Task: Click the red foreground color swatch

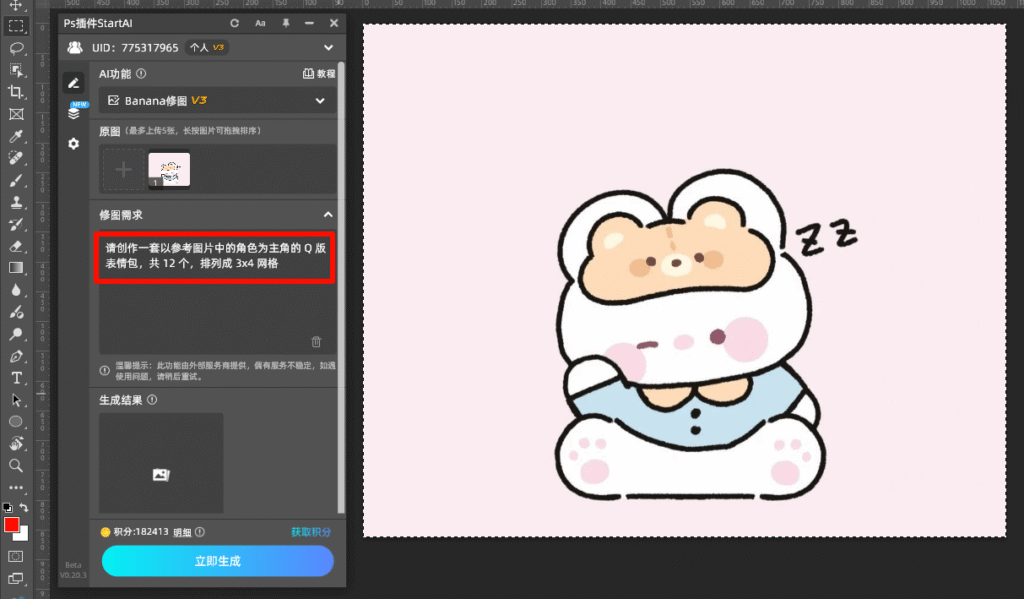Action: pyautogui.click(x=14, y=524)
